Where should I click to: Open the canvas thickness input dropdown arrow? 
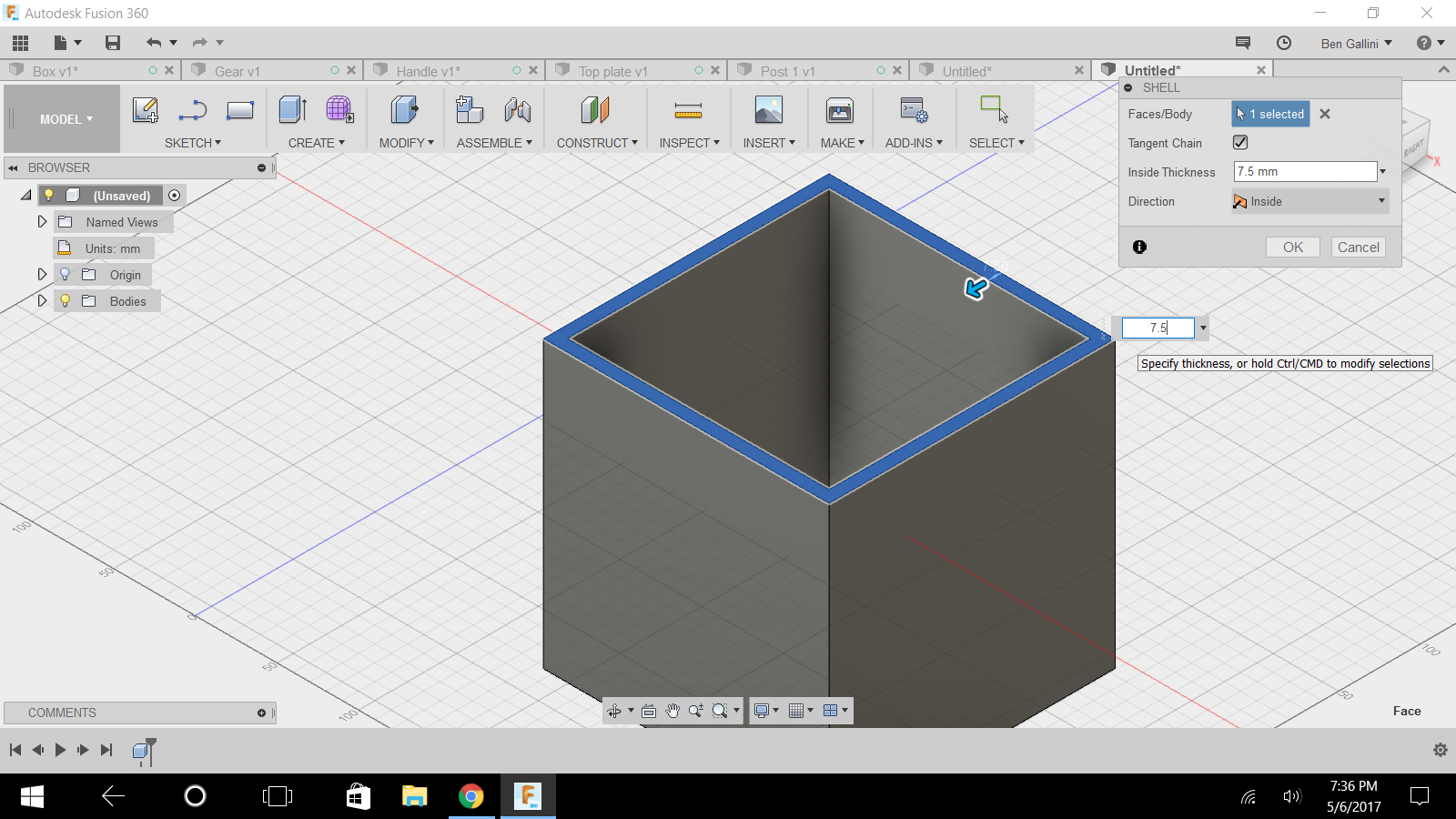coord(1203,328)
